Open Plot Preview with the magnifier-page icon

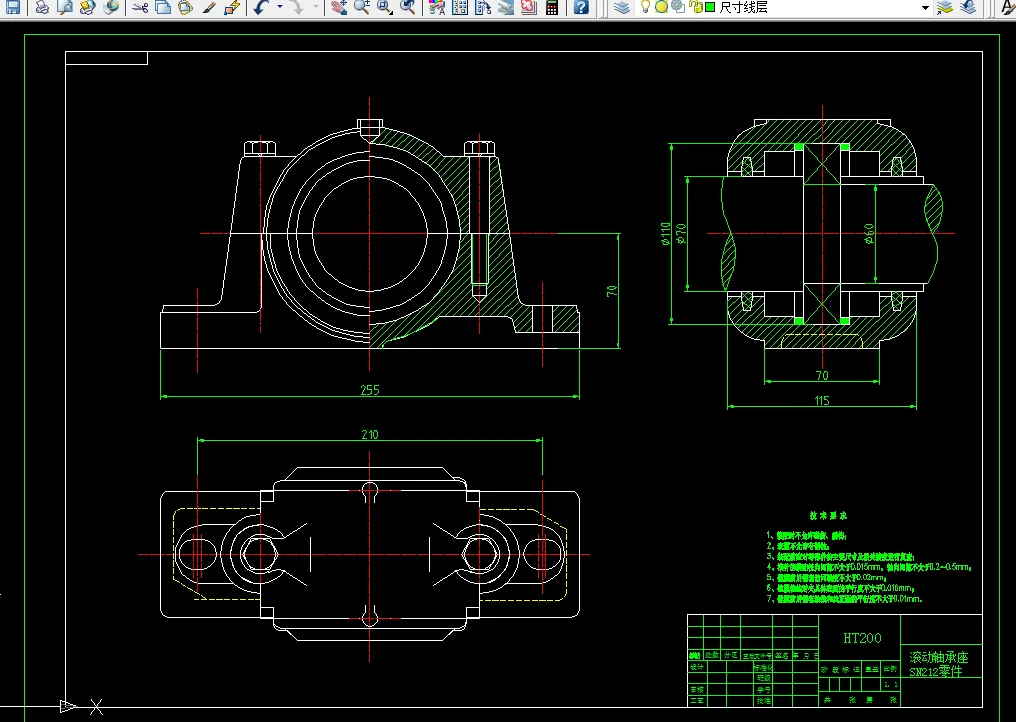pyautogui.click(x=65, y=7)
